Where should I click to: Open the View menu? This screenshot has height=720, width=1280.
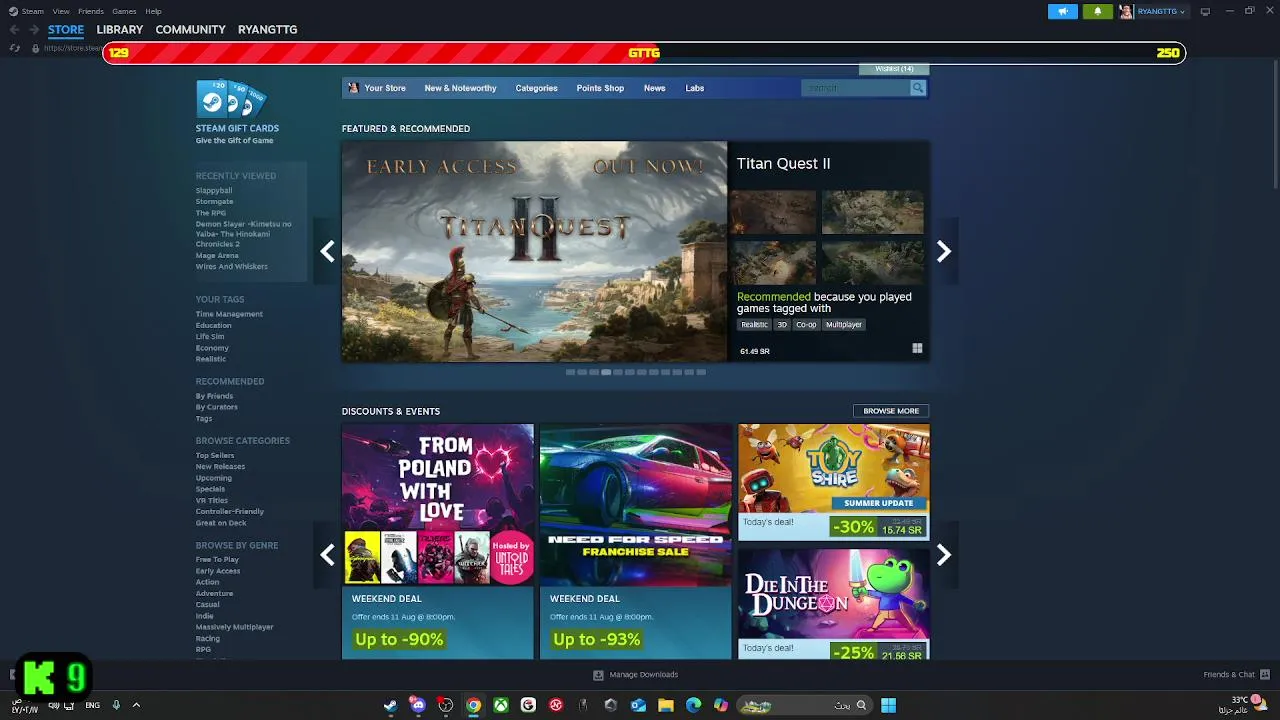(61, 11)
